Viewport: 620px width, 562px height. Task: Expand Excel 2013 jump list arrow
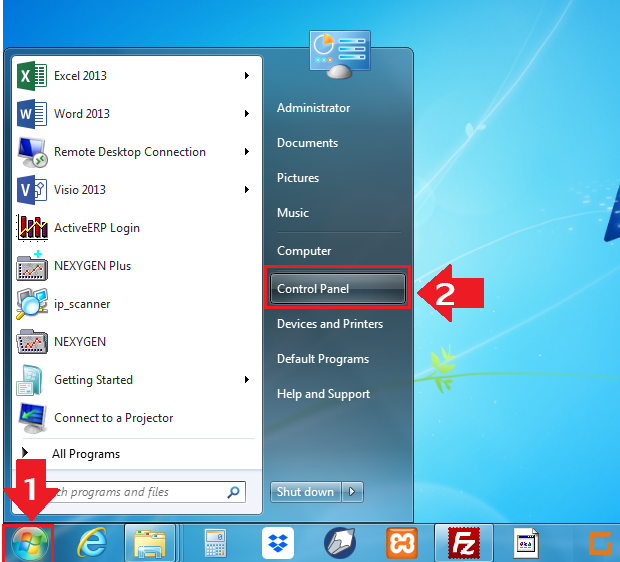pyautogui.click(x=247, y=76)
